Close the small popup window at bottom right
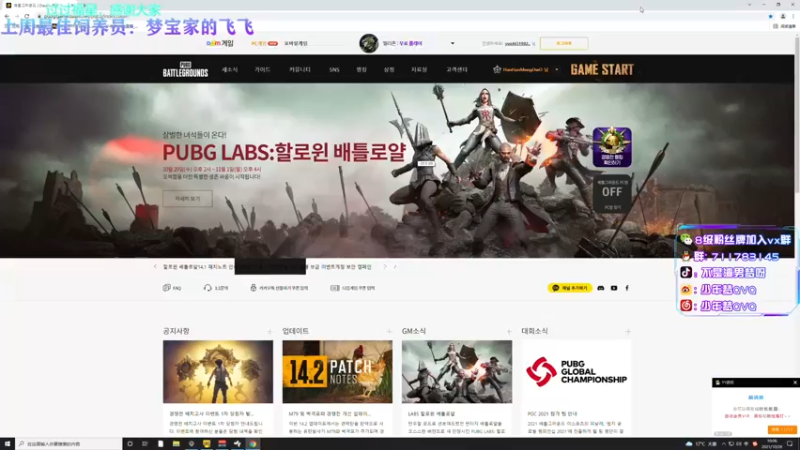800x450 pixels. (x=795, y=382)
